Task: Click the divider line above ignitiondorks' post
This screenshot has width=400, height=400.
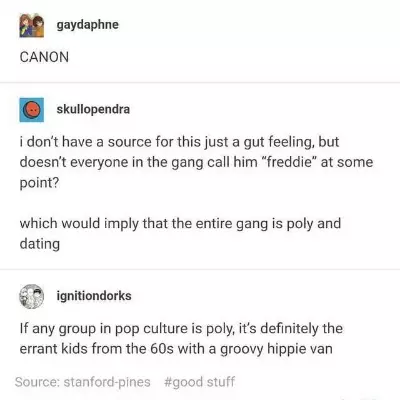Action: [200, 269]
